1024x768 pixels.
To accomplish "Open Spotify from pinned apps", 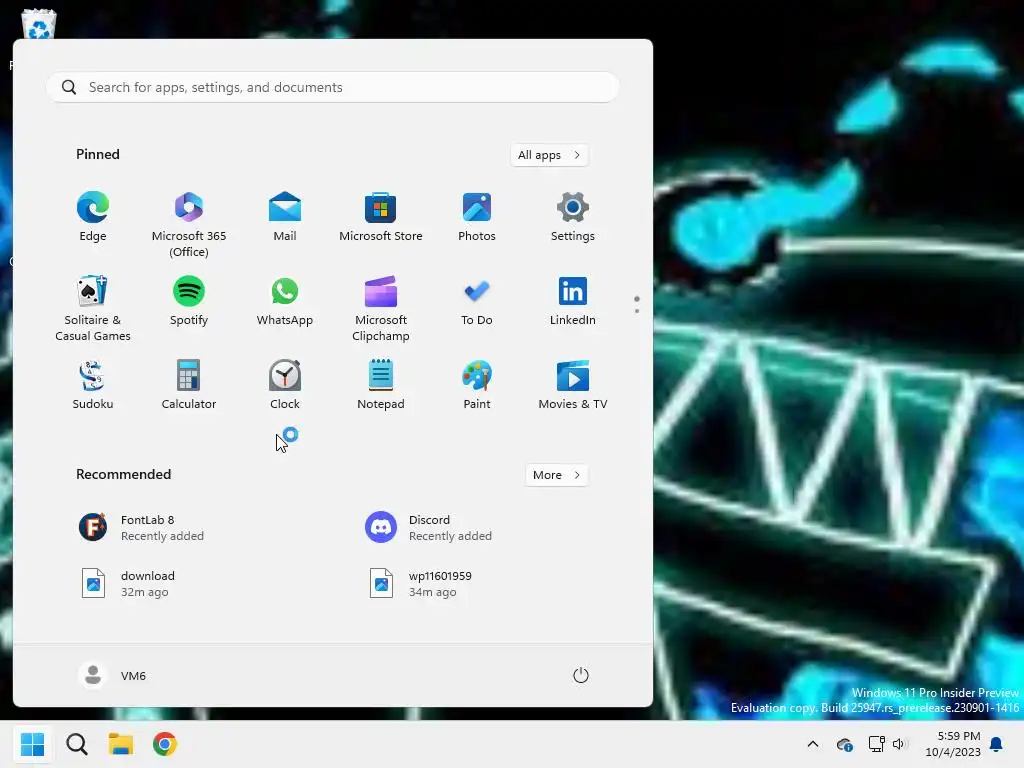I will [x=189, y=302].
